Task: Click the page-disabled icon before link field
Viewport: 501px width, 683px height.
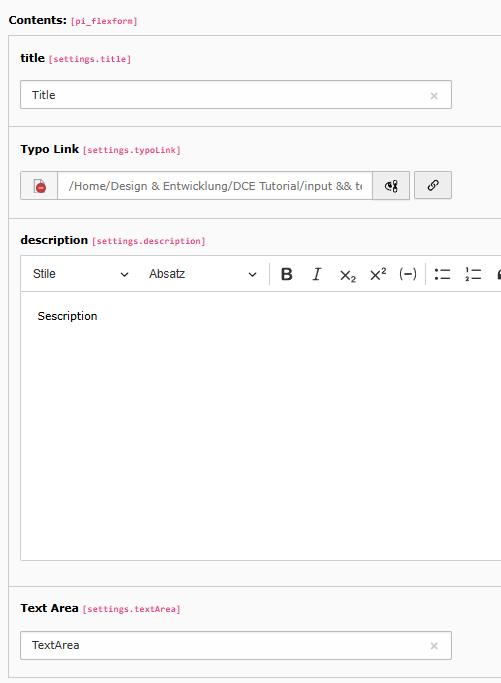Action: 39,186
